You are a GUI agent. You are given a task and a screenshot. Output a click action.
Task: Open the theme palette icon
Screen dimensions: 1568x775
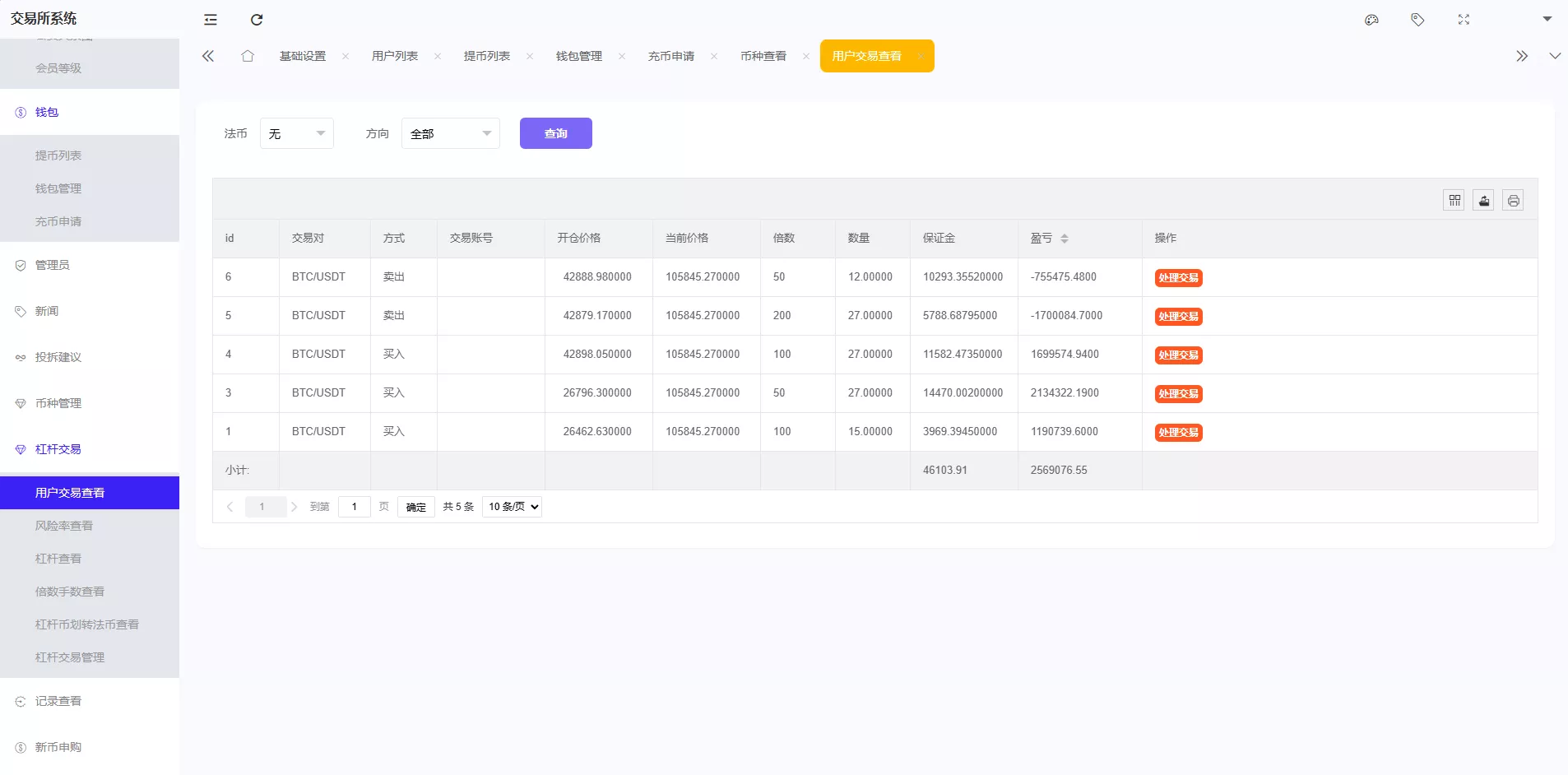pyautogui.click(x=1371, y=20)
